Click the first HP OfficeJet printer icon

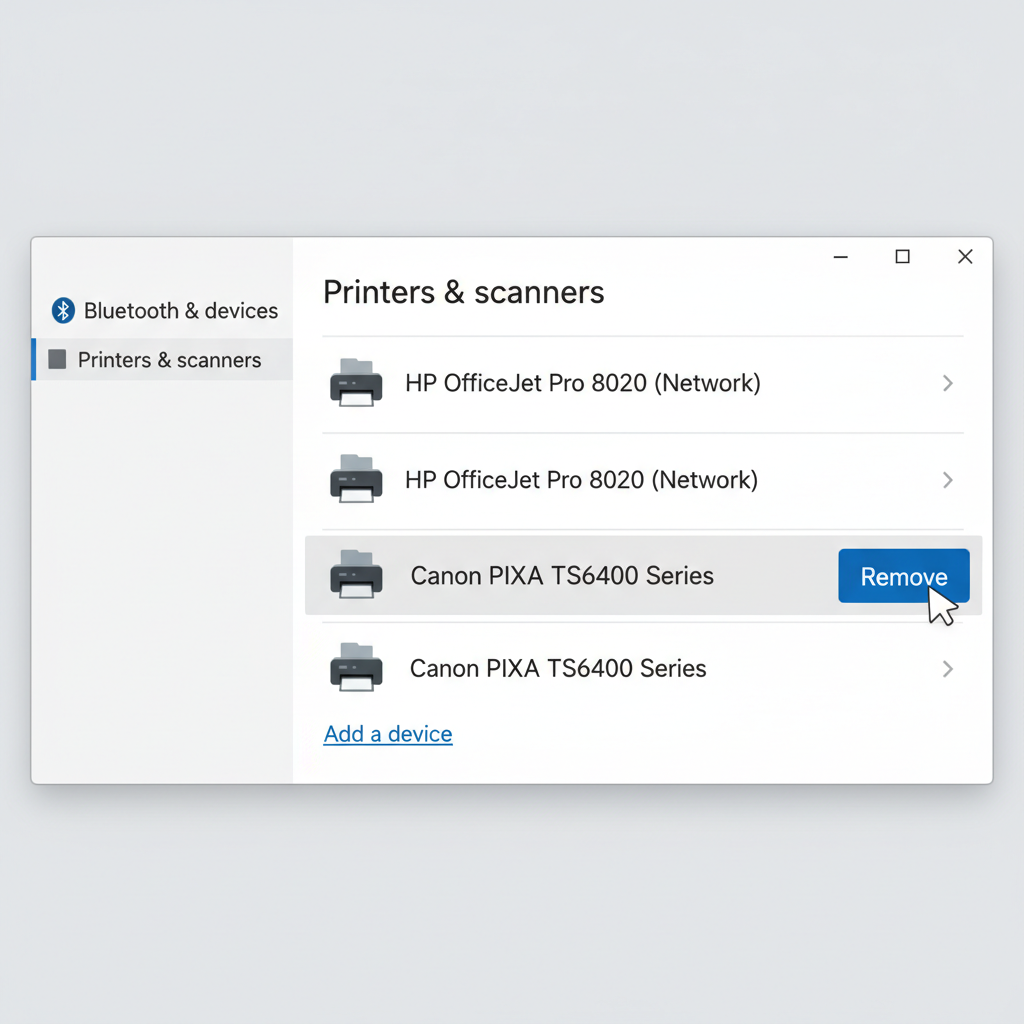click(x=356, y=383)
